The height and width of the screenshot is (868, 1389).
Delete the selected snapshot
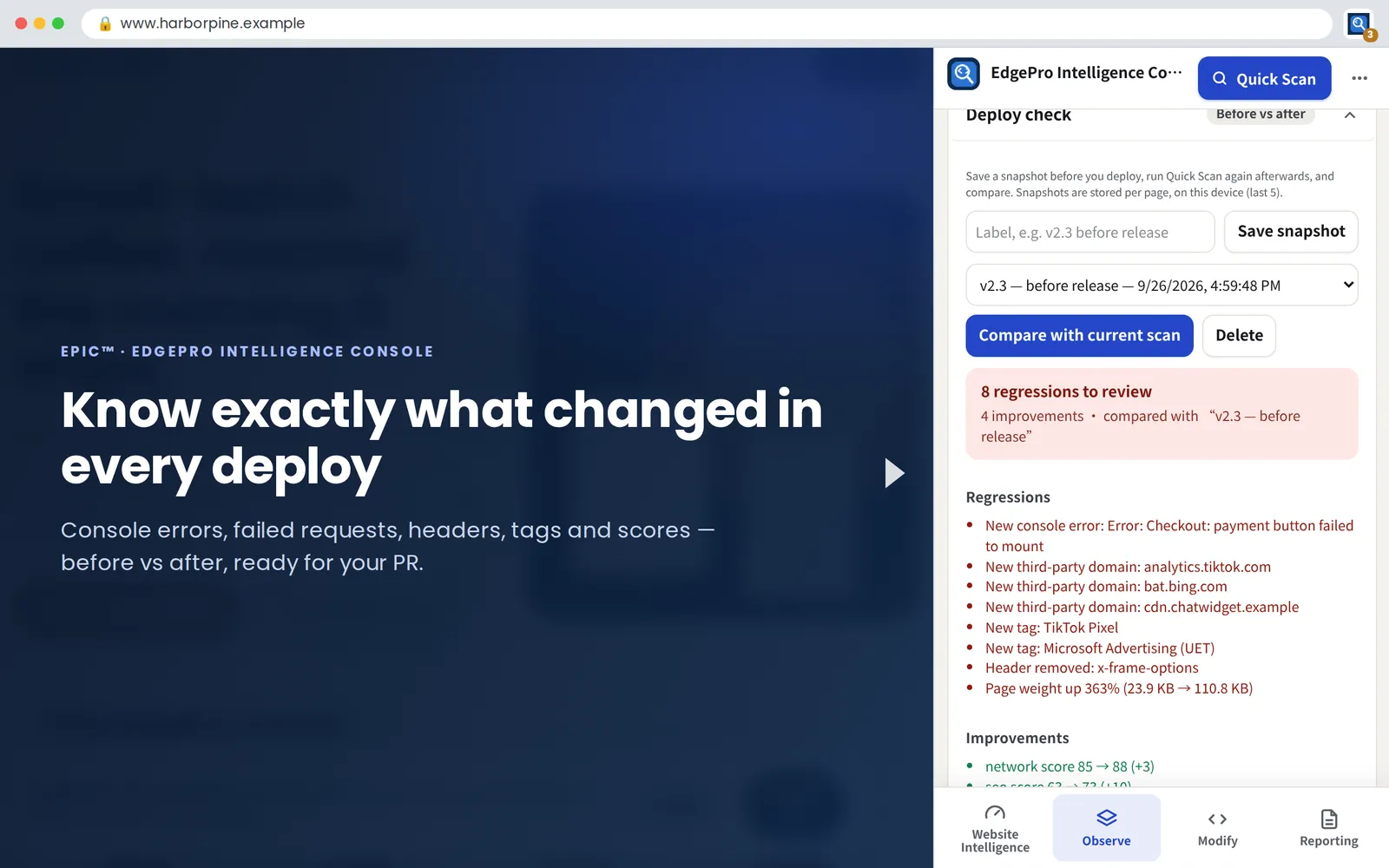click(x=1239, y=335)
